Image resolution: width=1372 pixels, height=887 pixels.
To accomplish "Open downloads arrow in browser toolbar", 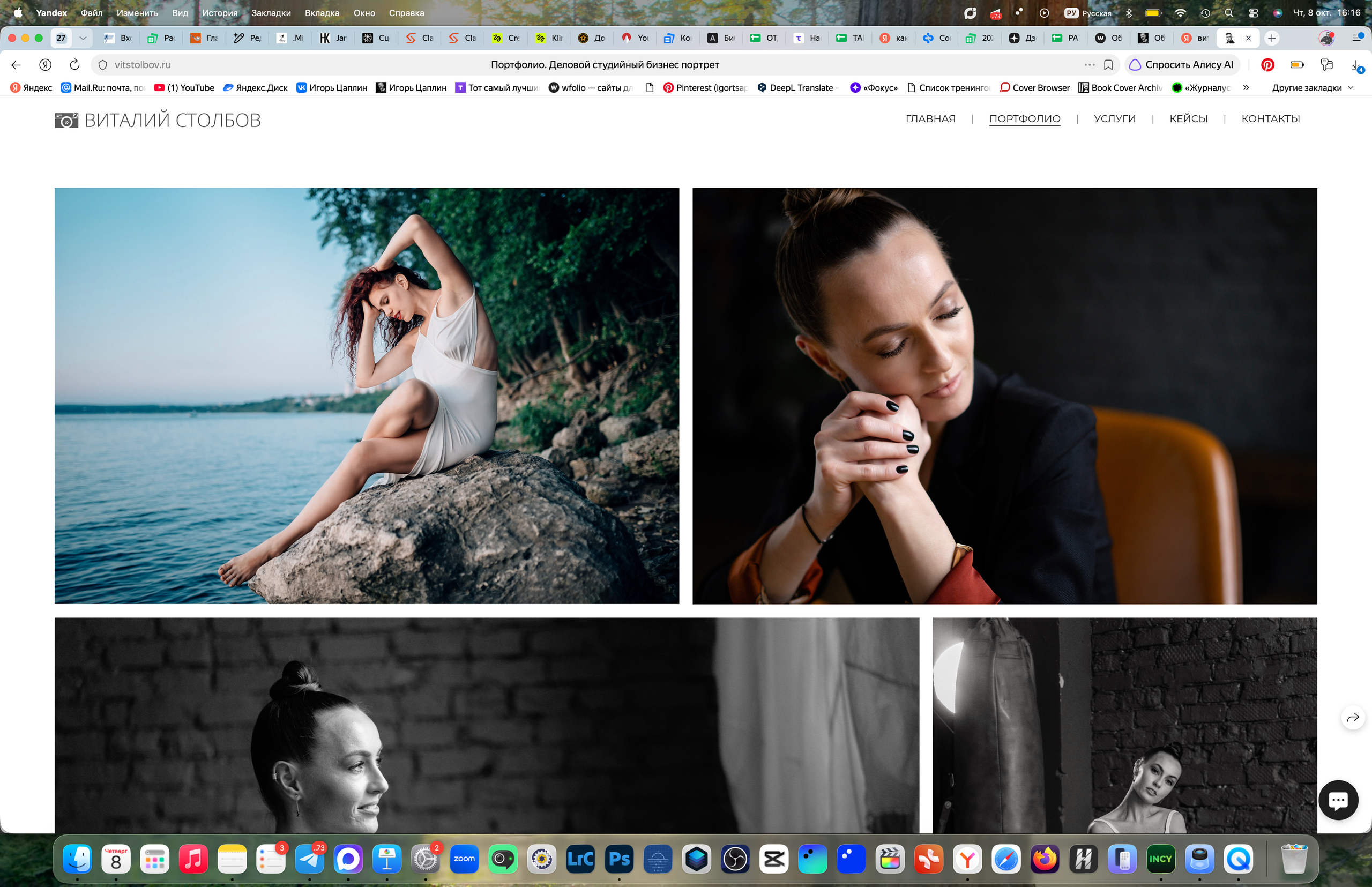I will [x=1356, y=65].
